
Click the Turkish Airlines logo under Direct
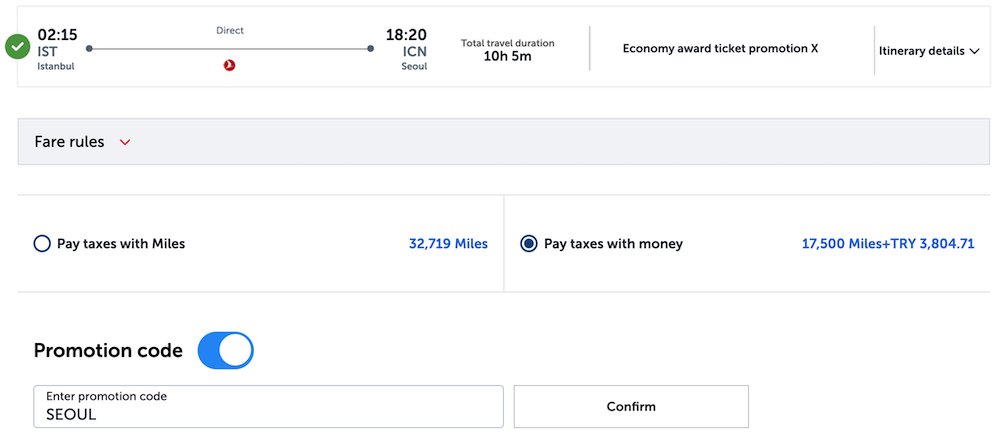point(230,64)
